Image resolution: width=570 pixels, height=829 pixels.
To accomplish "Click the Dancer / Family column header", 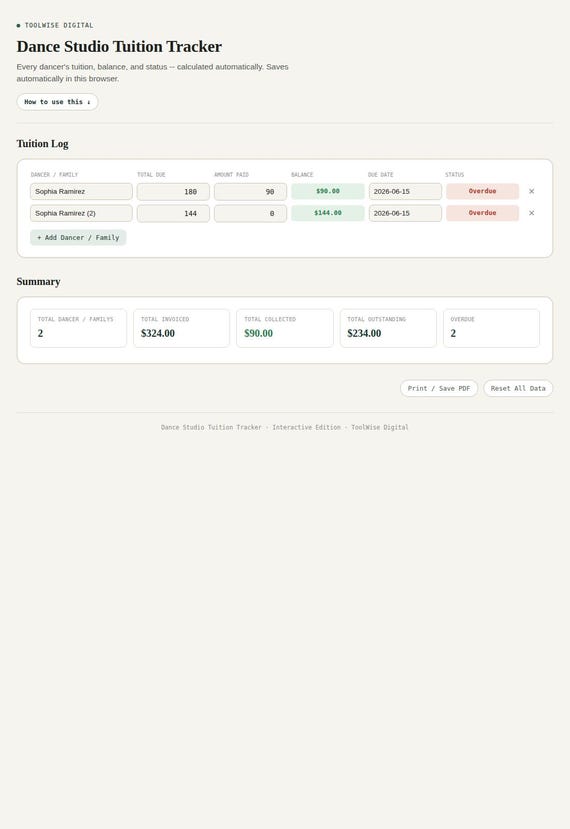I will (54, 174).
